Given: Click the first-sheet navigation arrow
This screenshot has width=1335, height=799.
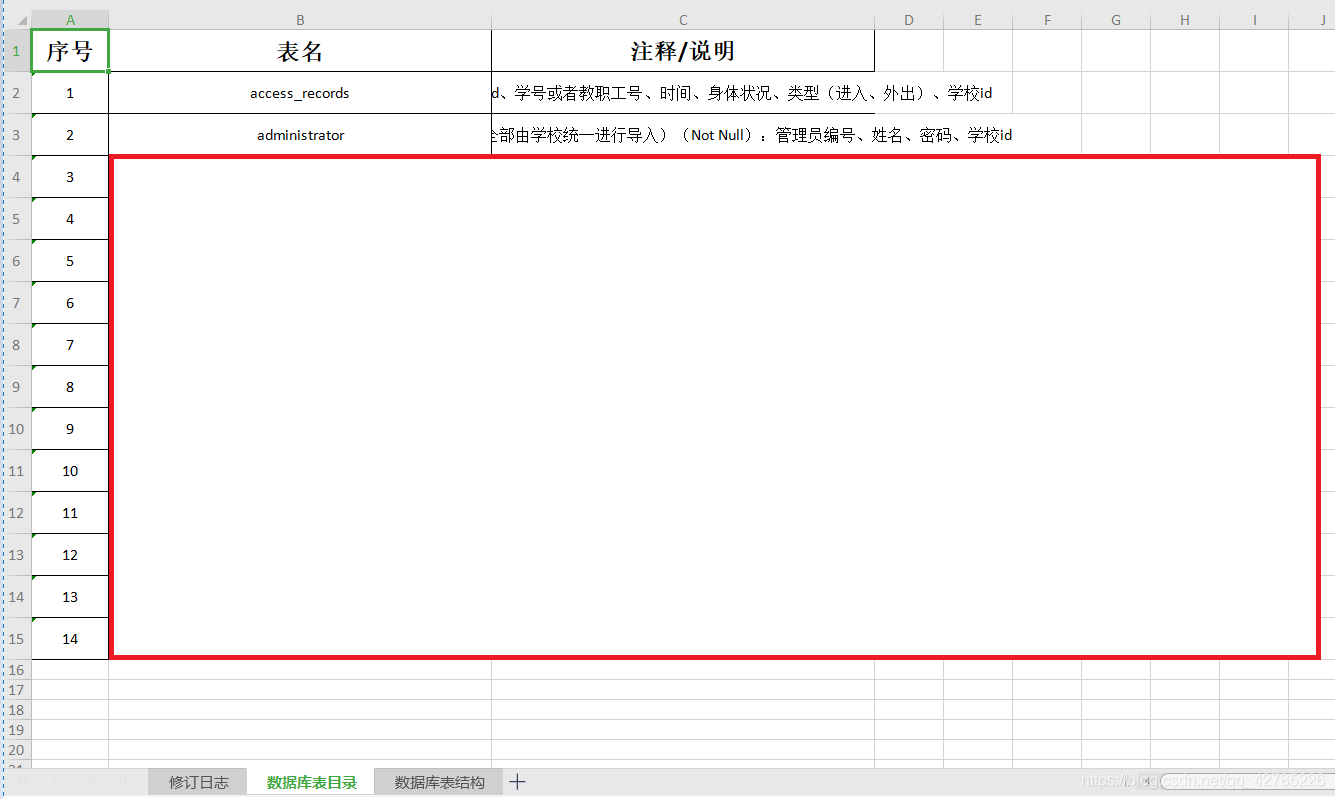Looking at the screenshot, I should click(x=25, y=781).
